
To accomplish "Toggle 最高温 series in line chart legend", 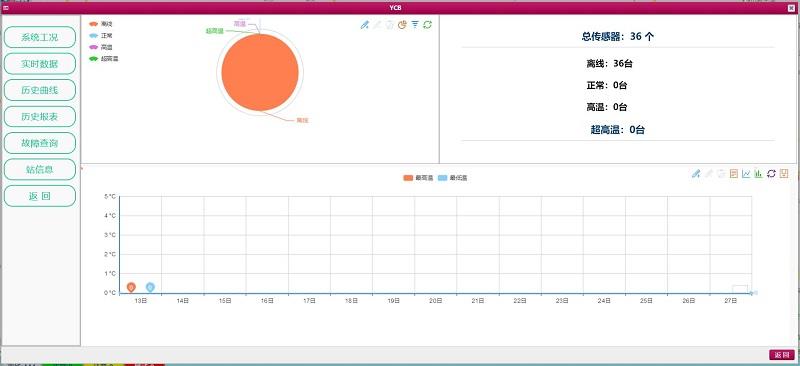I will click(x=418, y=178).
